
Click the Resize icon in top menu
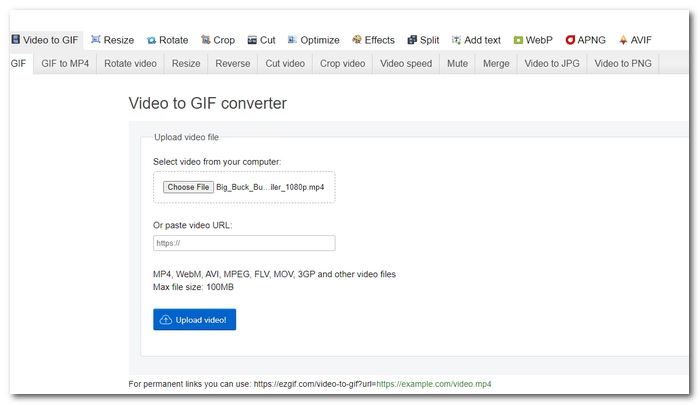[96, 39]
